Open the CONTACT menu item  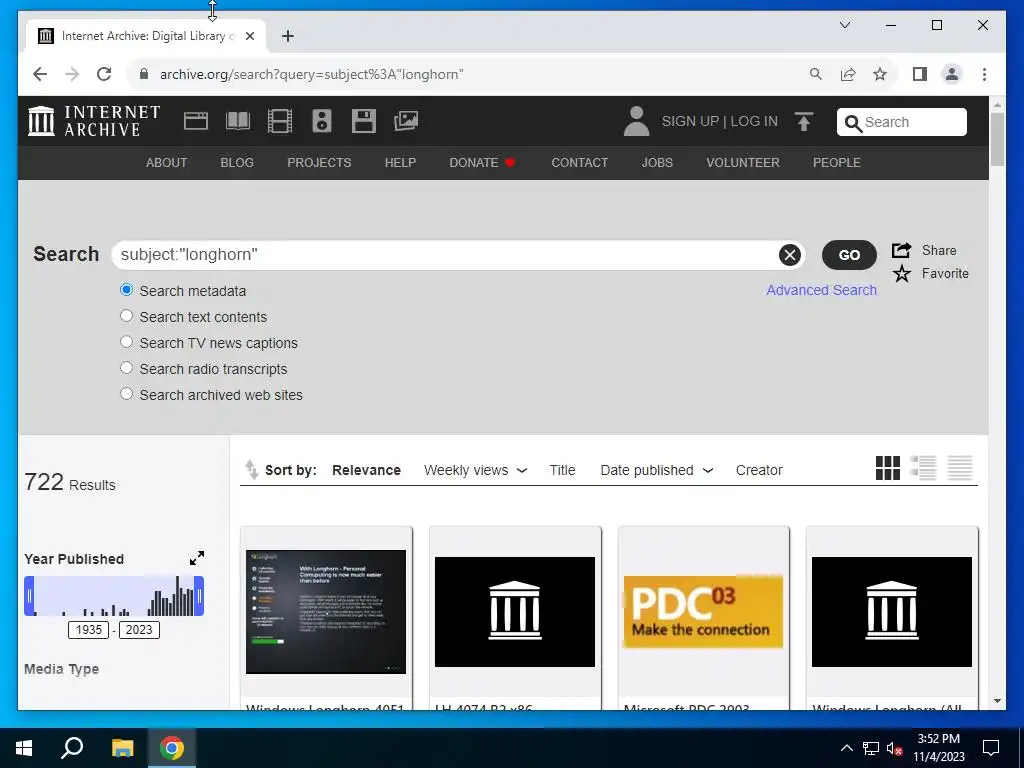[x=579, y=163]
